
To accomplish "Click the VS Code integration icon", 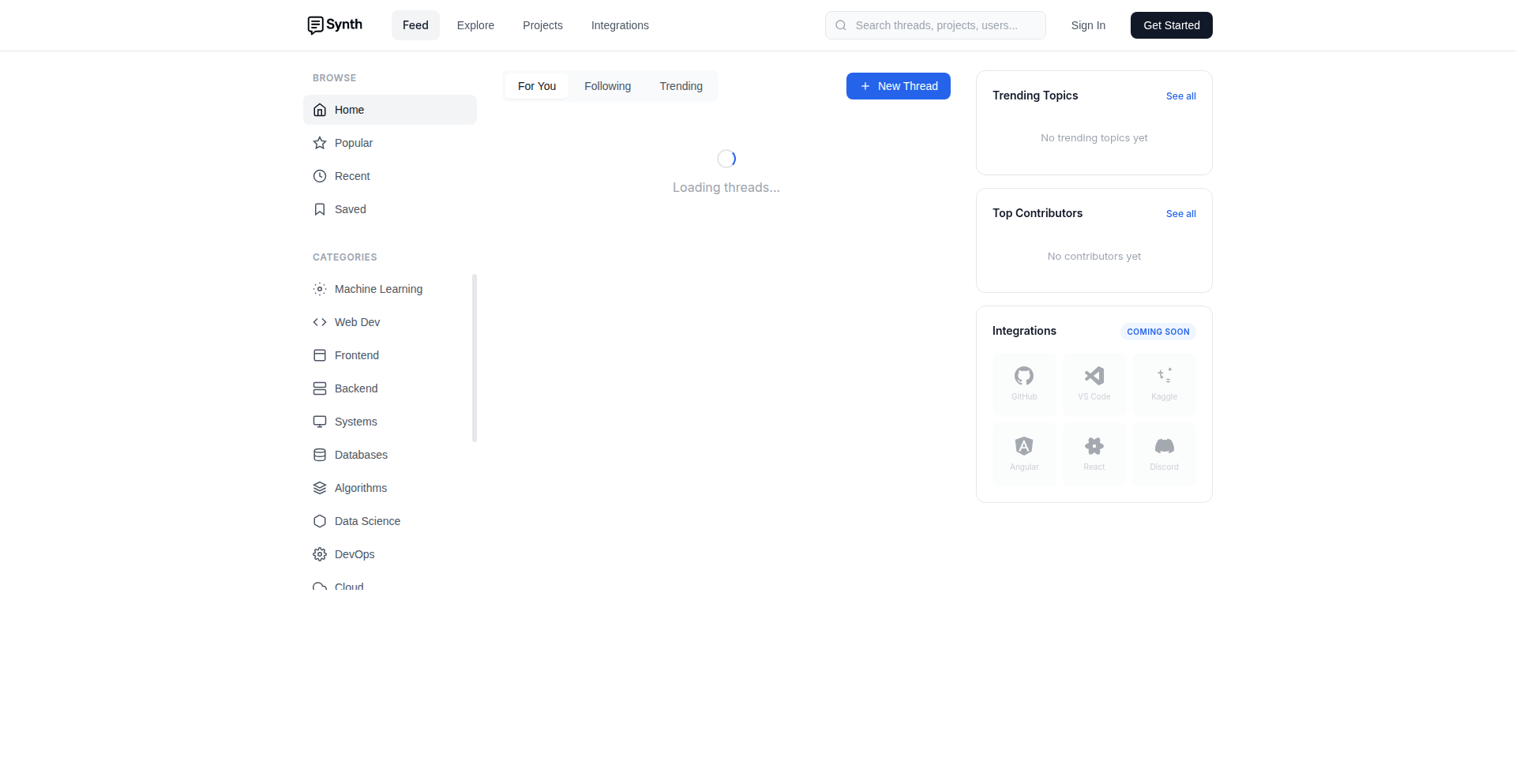I will tap(1094, 376).
